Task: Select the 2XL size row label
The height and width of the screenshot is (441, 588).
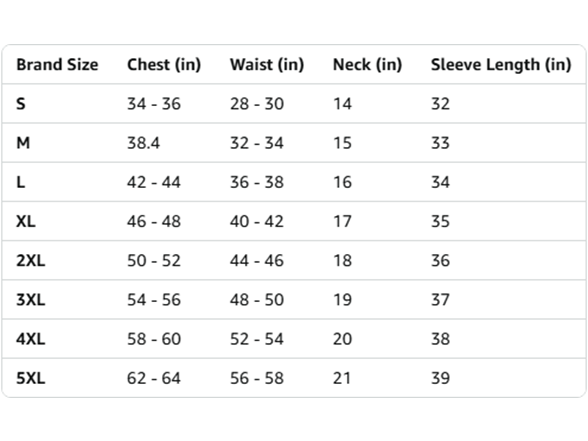Action: click(x=31, y=261)
